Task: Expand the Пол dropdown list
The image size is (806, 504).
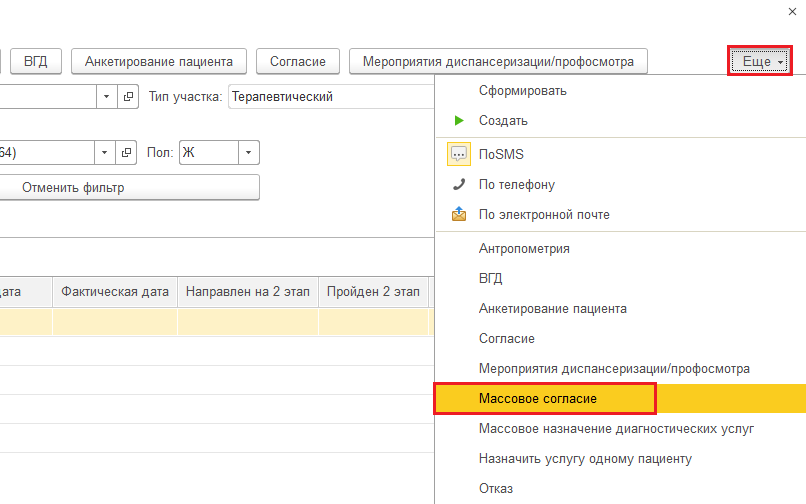Action: 249,153
